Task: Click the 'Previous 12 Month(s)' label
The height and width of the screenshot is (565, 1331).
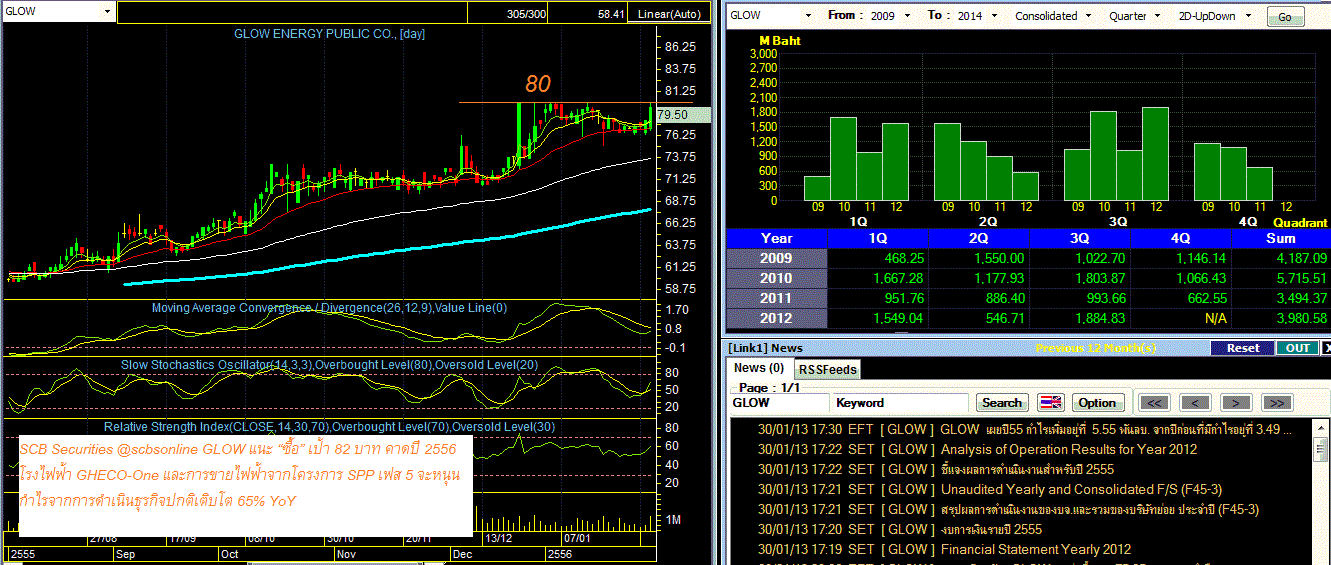Action: (1096, 348)
